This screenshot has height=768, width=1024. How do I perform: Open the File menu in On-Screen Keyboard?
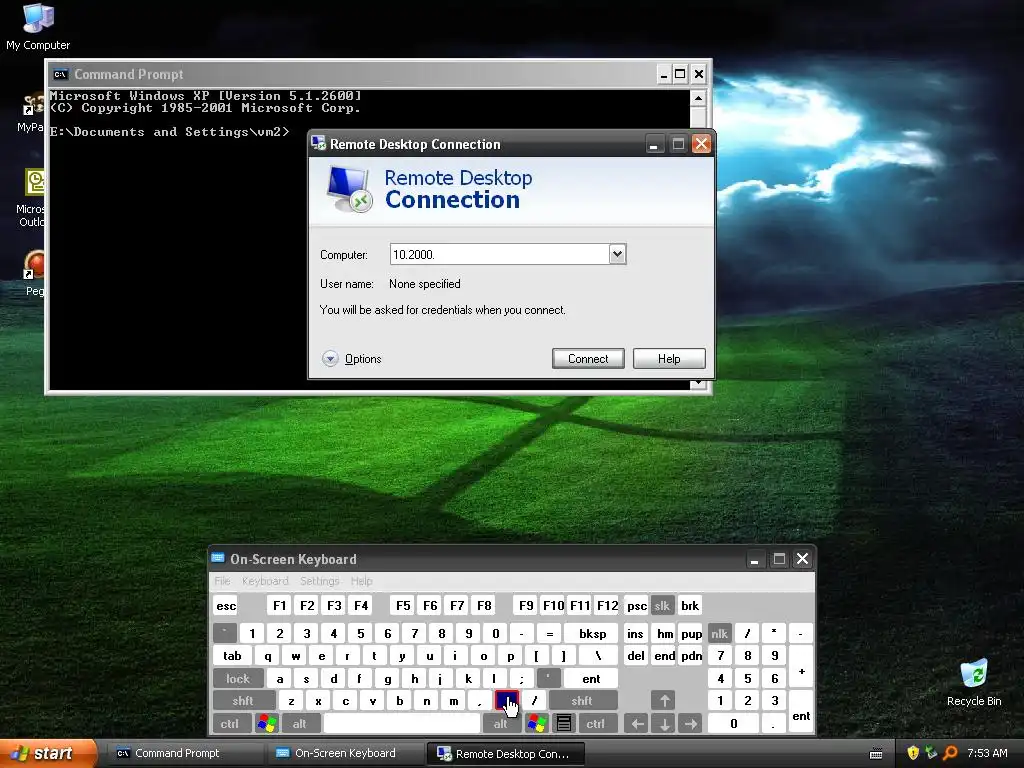click(x=222, y=581)
